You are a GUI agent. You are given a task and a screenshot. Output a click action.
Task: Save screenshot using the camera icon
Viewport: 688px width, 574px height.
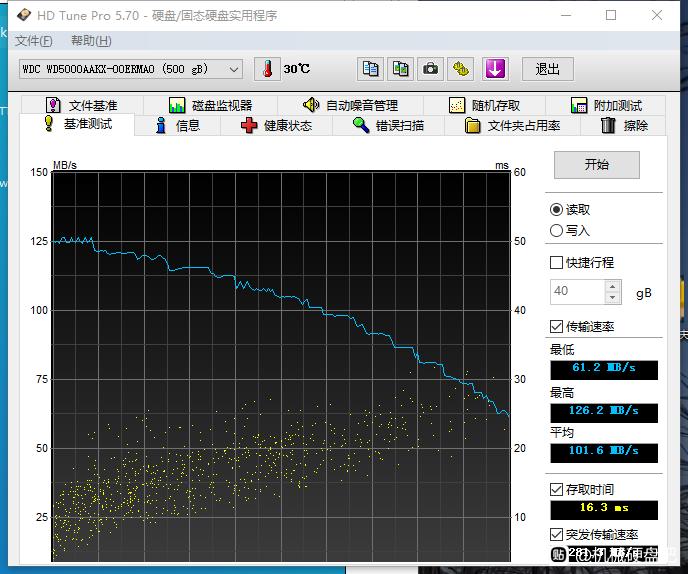point(430,69)
